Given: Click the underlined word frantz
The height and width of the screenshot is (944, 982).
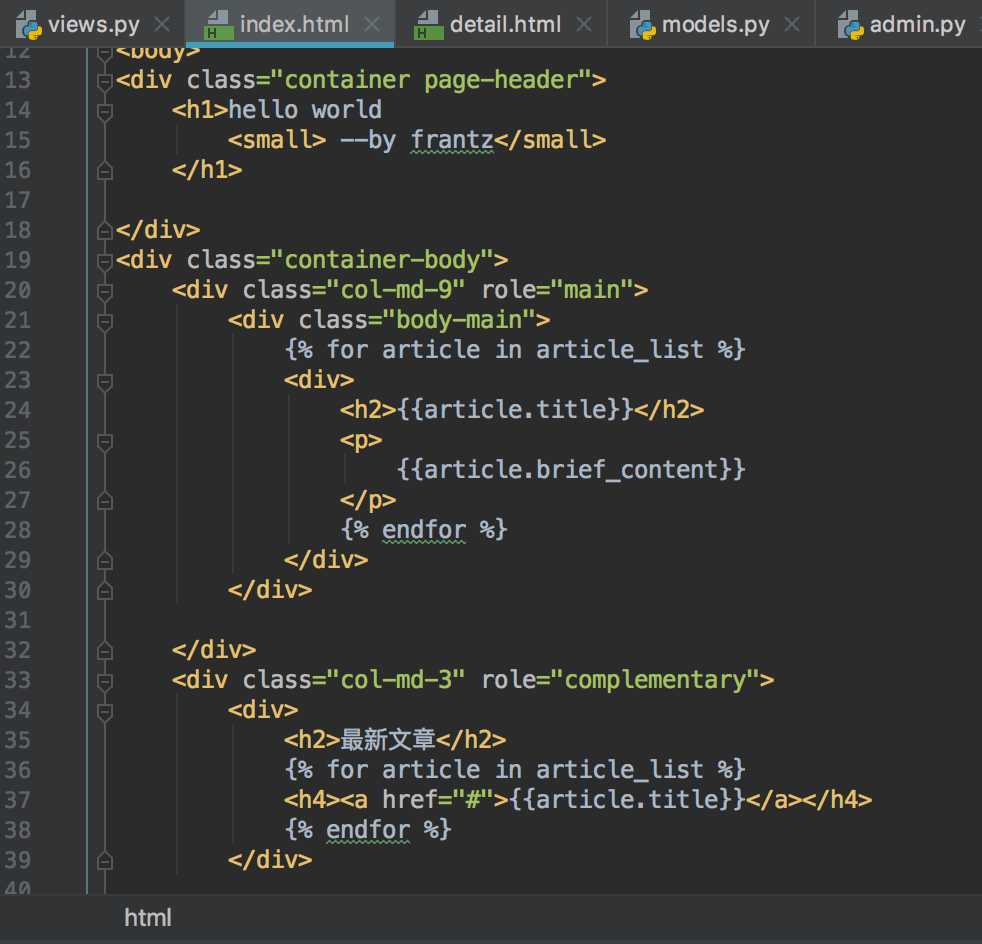Looking at the screenshot, I should pyautogui.click(x=452, y=140).
